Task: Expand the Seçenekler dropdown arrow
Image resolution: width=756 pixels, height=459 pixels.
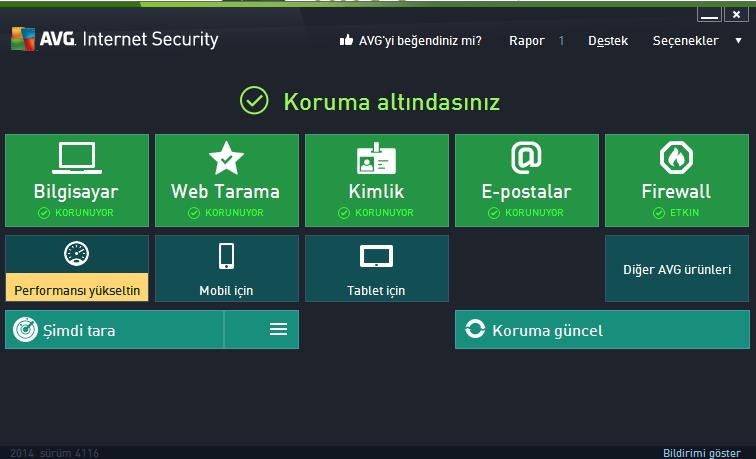Action: 738,40
